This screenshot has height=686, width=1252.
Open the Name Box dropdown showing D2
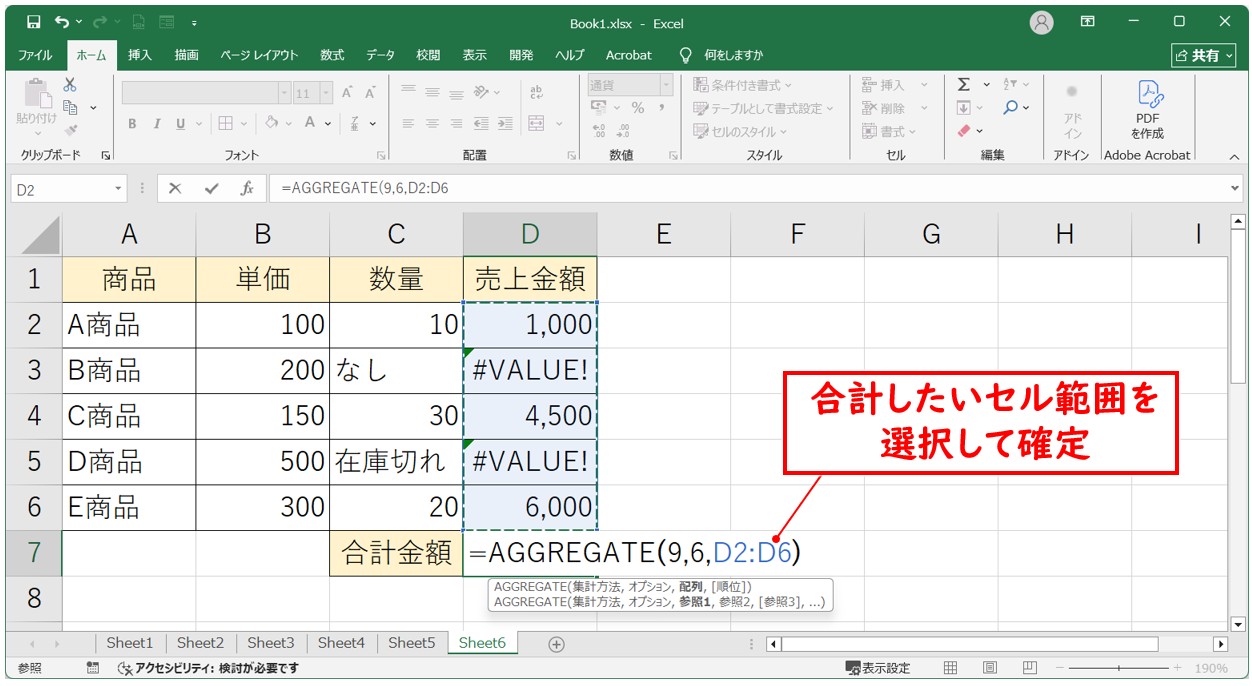(119, 188)
